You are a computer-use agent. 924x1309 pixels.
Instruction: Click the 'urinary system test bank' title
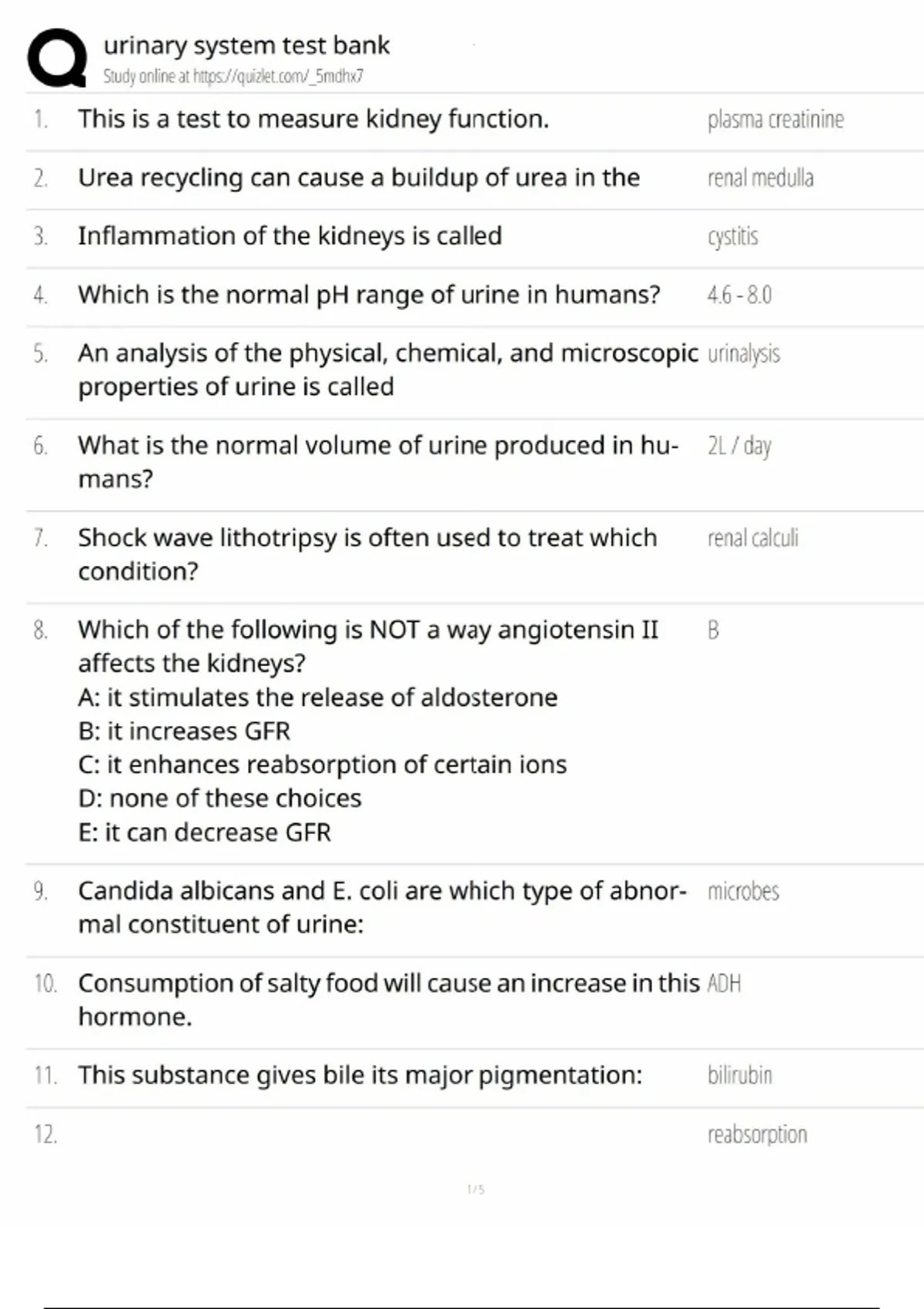click(x=246, y=45)
